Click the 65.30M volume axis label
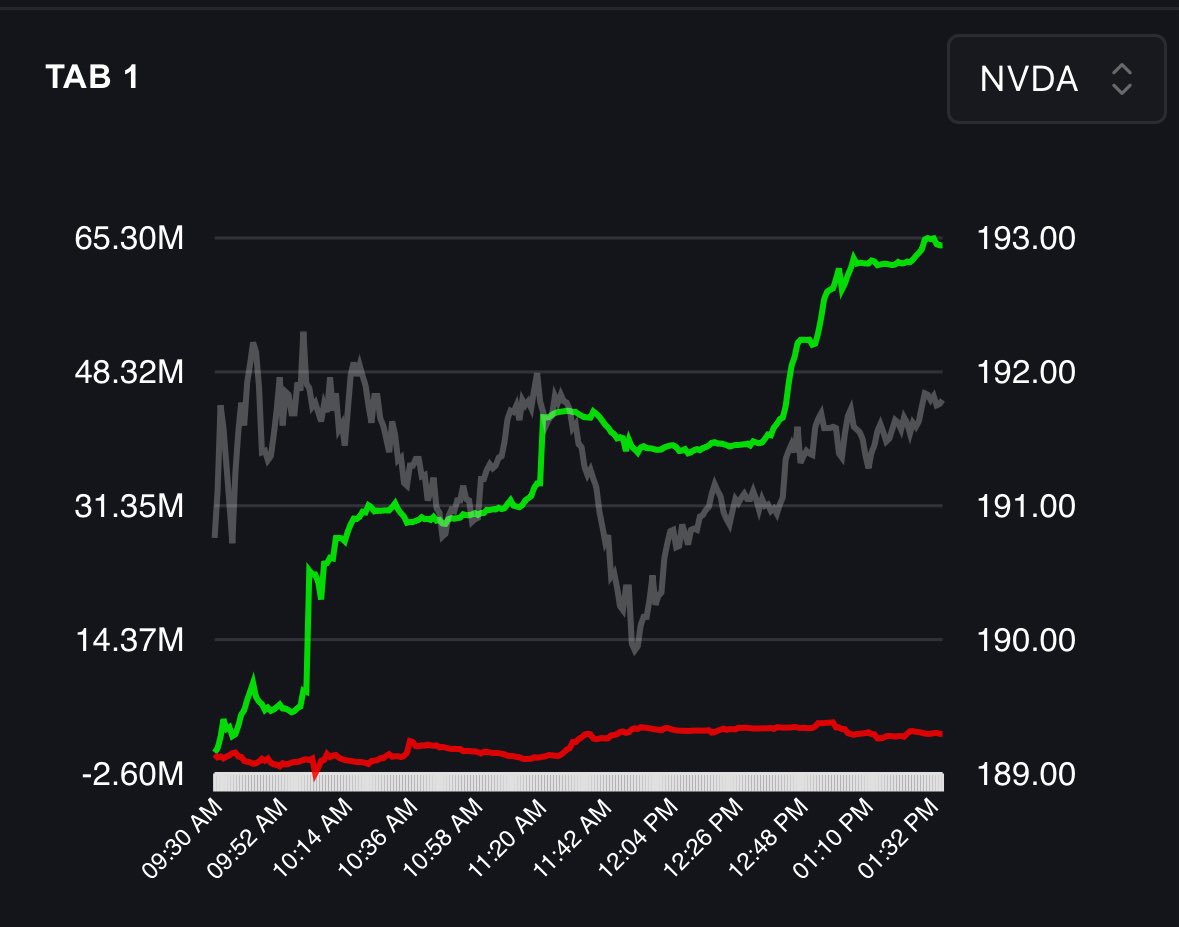 [x=131, y=239]
